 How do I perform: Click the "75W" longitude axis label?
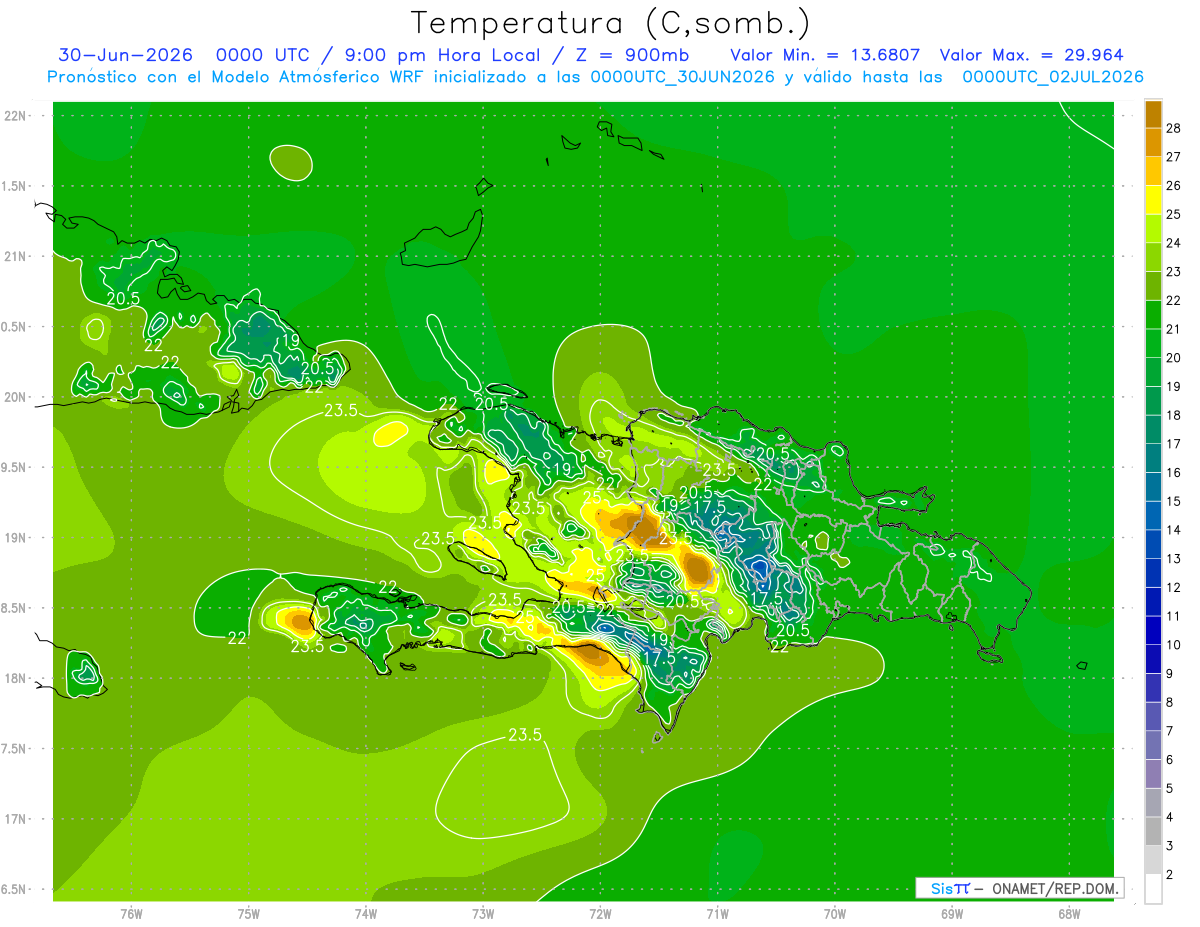pos(249,913)
